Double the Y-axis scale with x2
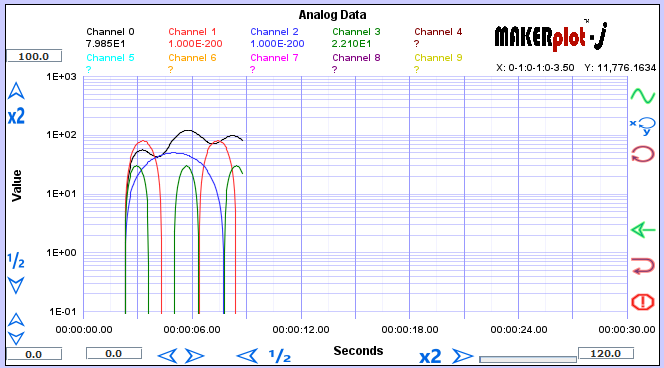The height and width of the screenshot is (368, 664). point(16,116)
